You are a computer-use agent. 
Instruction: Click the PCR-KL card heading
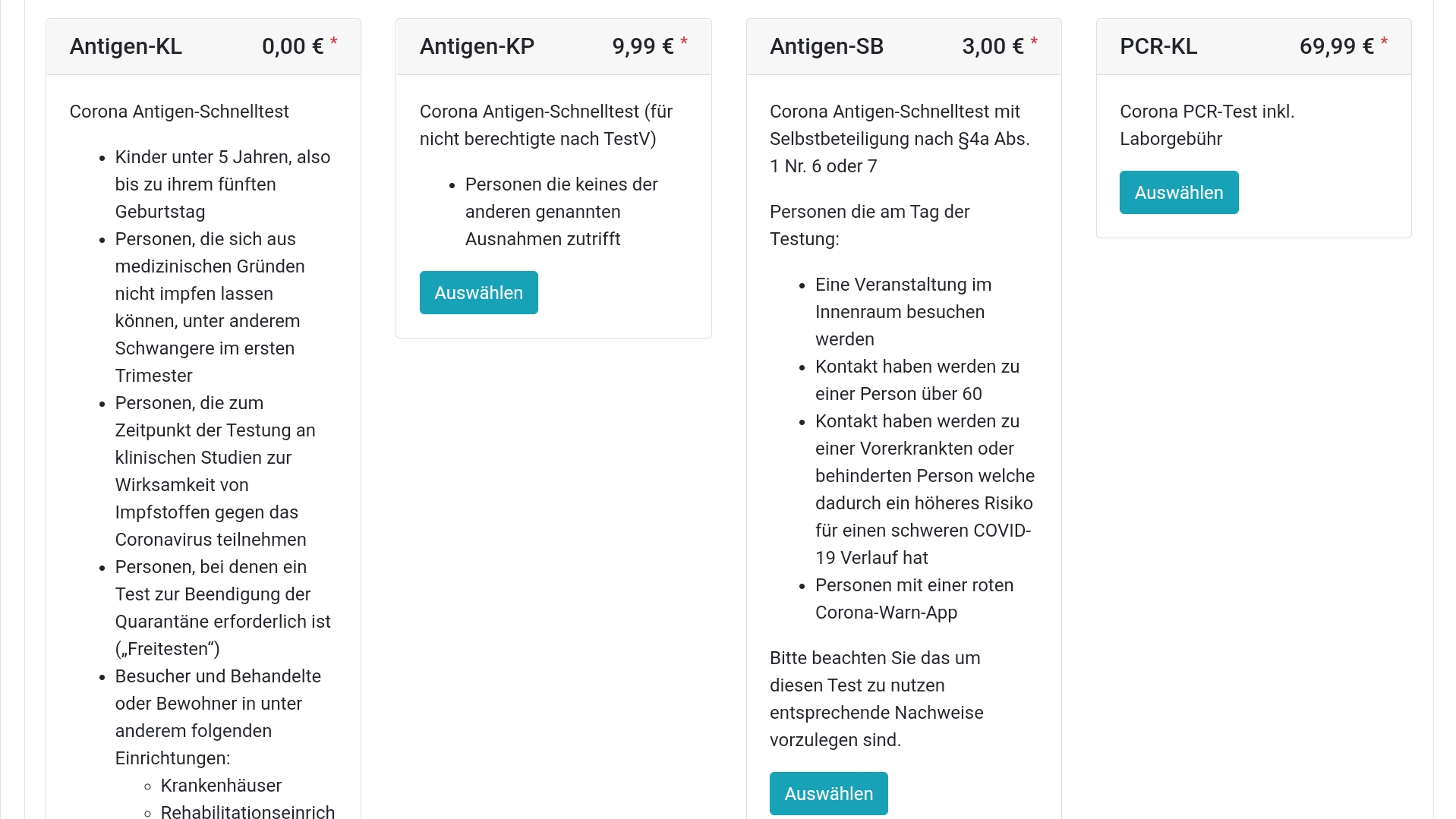[x=1158, y=46]
